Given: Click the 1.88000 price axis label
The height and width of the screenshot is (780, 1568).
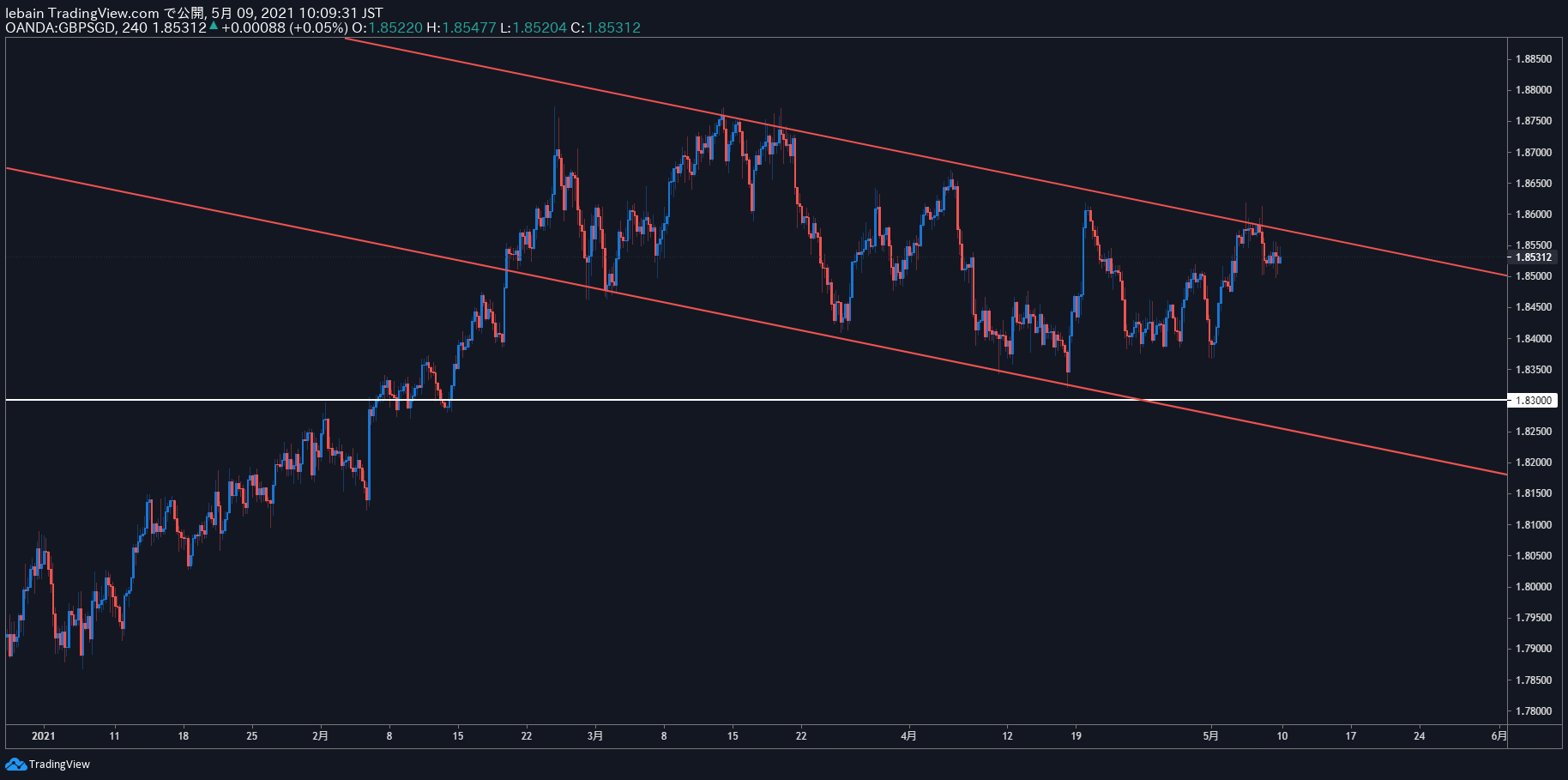Looking at the screenshot, I should pos(1533,90).
